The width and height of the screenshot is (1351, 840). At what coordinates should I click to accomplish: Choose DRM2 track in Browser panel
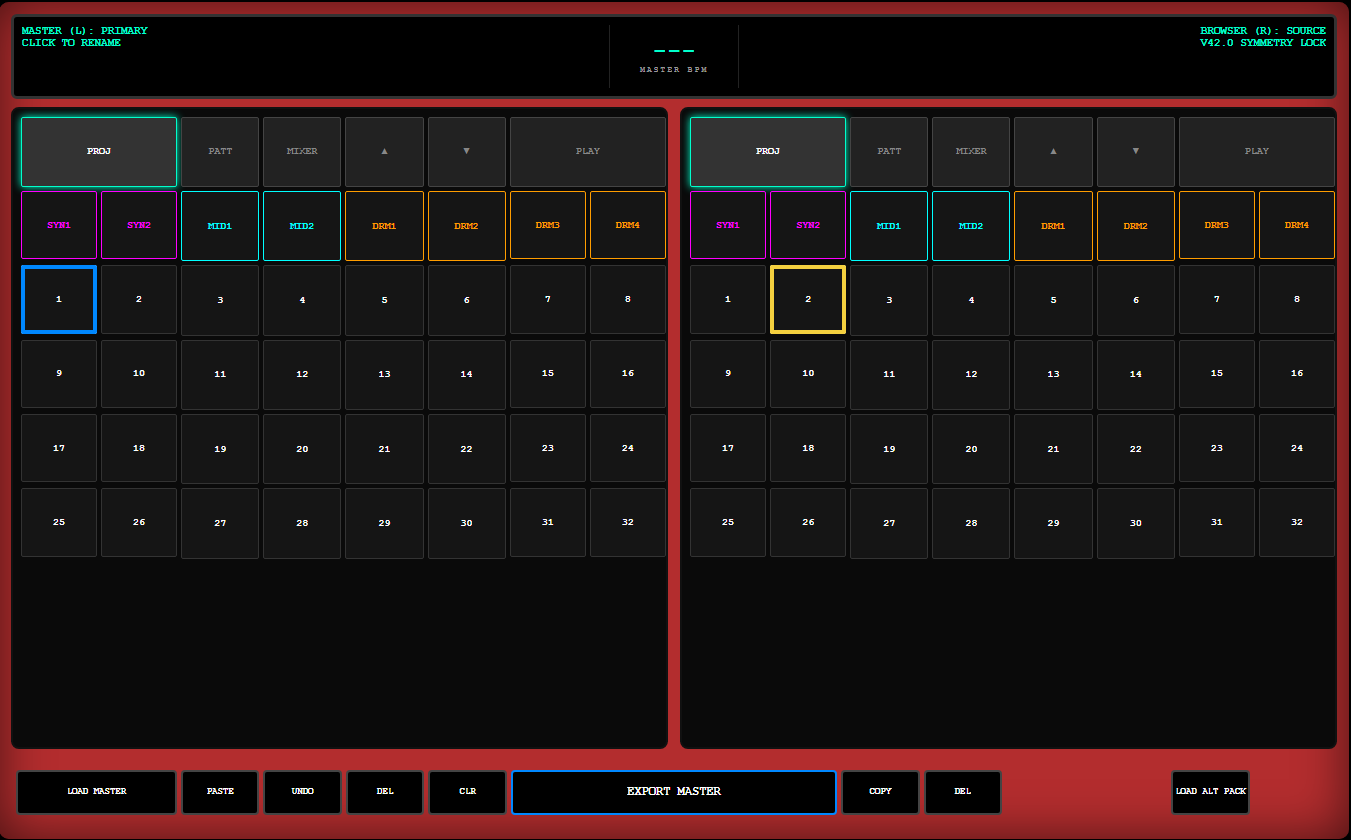pos(1136,226)
